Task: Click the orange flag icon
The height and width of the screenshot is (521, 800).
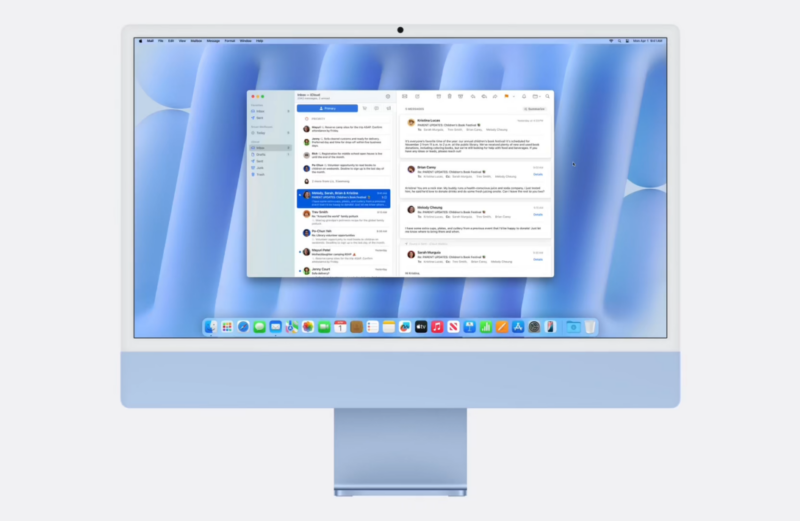Action: [507, 96]
